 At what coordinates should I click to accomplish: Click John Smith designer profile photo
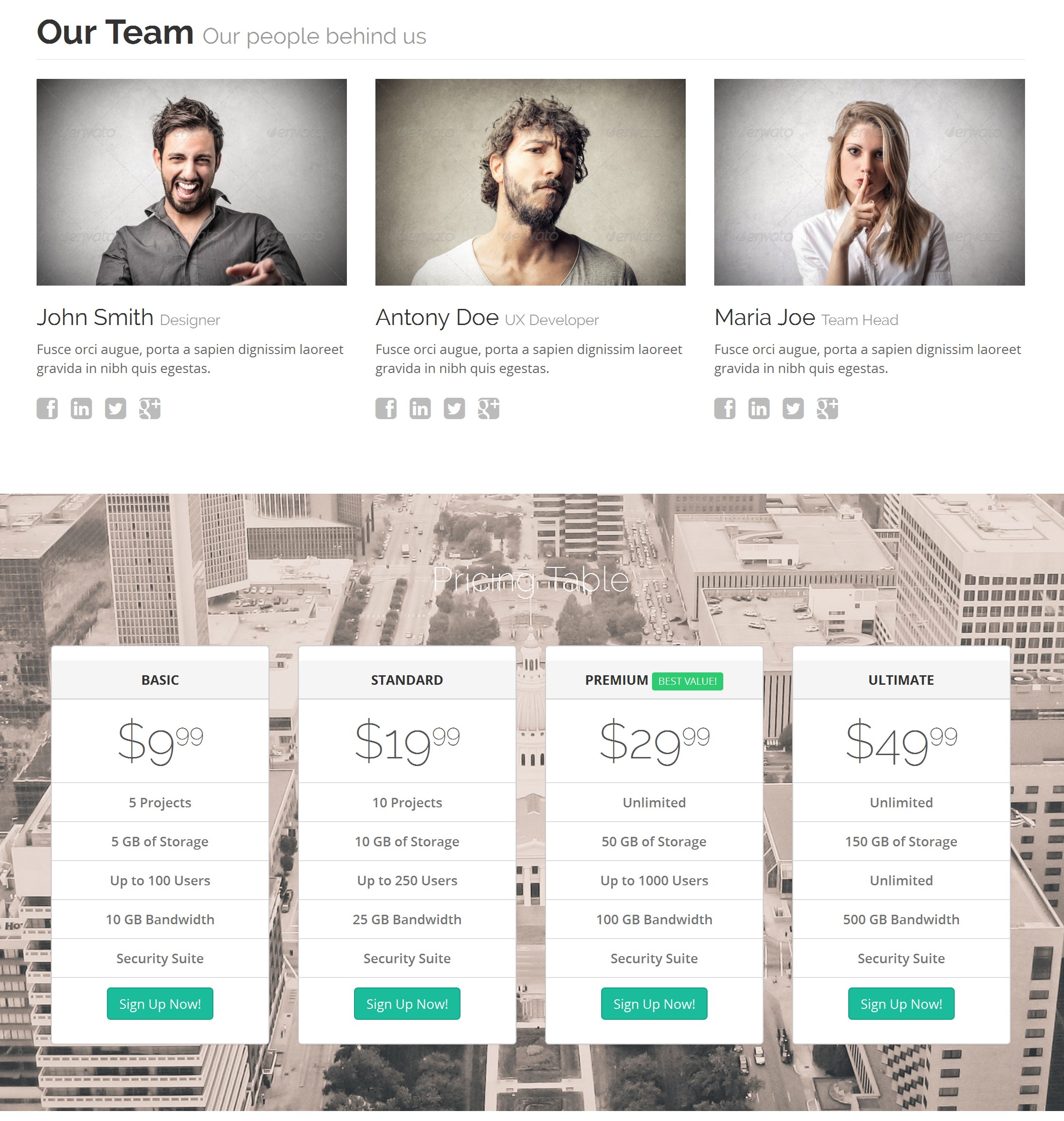pyautogui.click(x=193, y=182)
